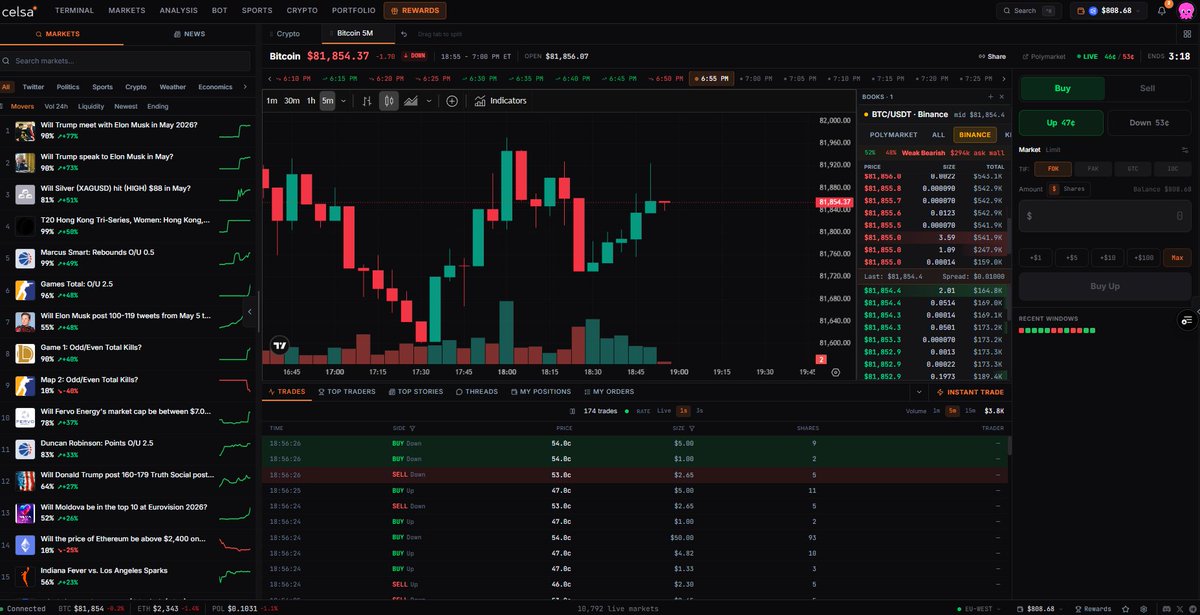Click the TradingView logo on chart

280,347
